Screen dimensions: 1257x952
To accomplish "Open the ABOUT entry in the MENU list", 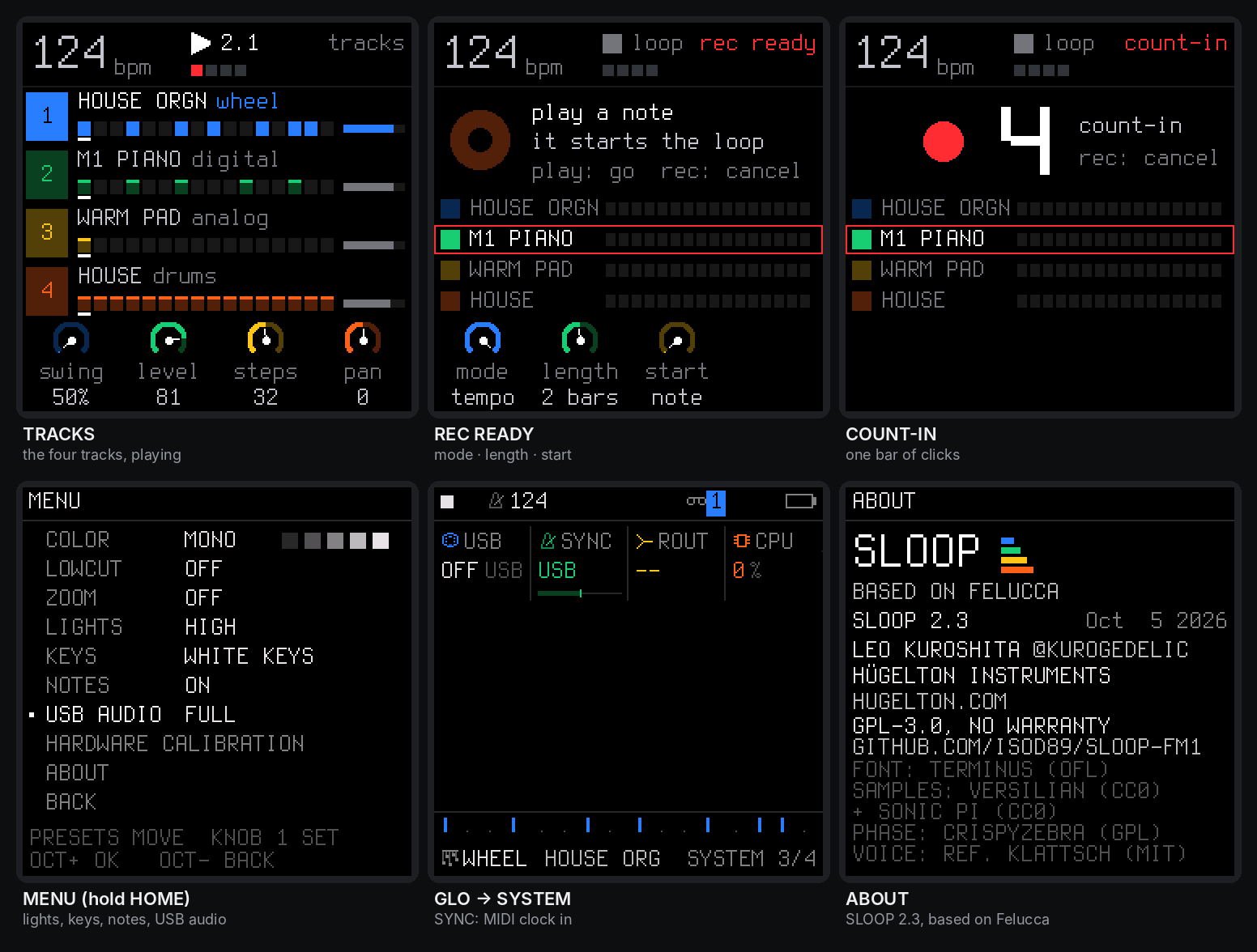I will tap(77, 772).
